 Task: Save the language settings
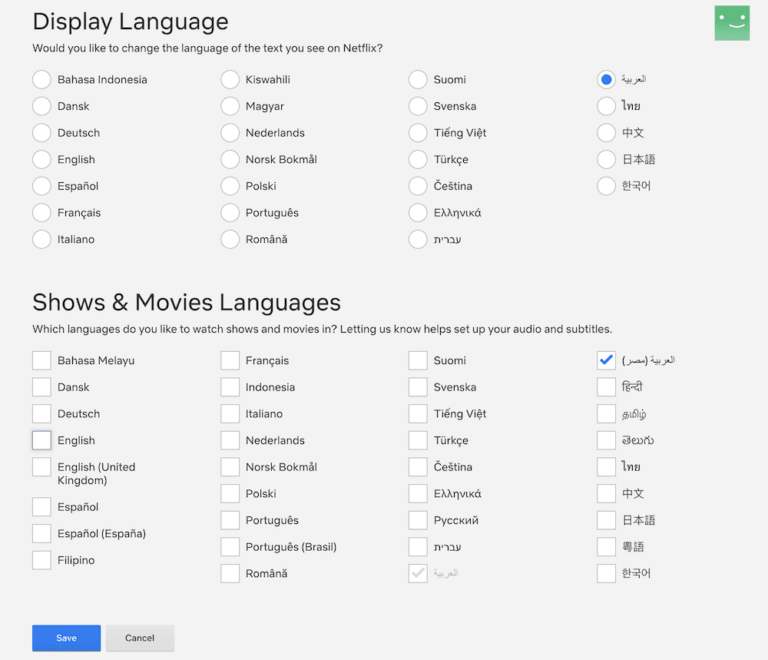(x=67, y=638)
